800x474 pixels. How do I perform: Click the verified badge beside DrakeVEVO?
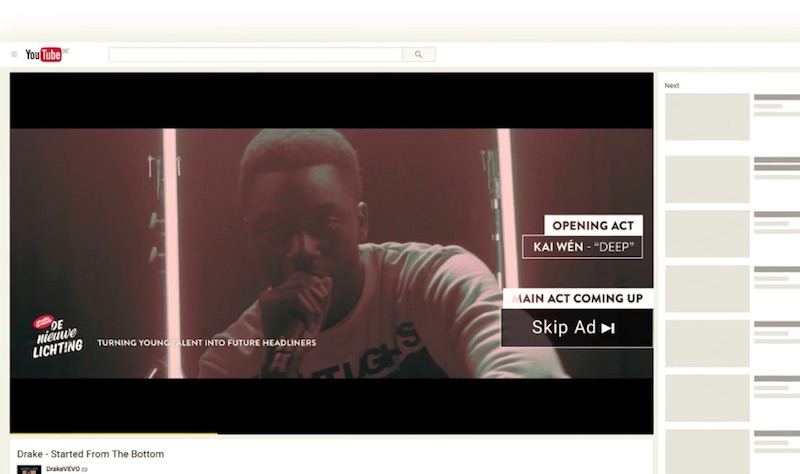84,469
